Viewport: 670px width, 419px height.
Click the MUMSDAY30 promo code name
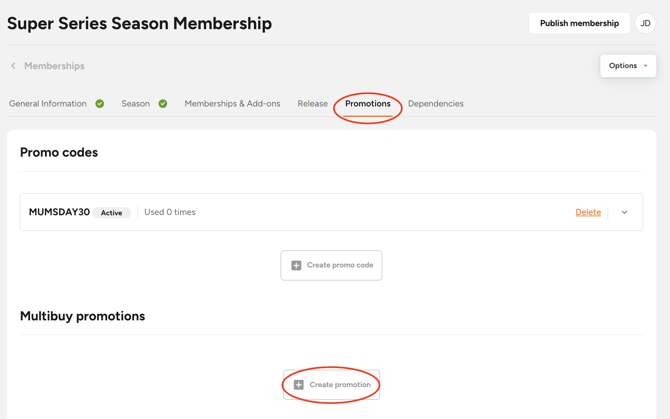[59, 212]
